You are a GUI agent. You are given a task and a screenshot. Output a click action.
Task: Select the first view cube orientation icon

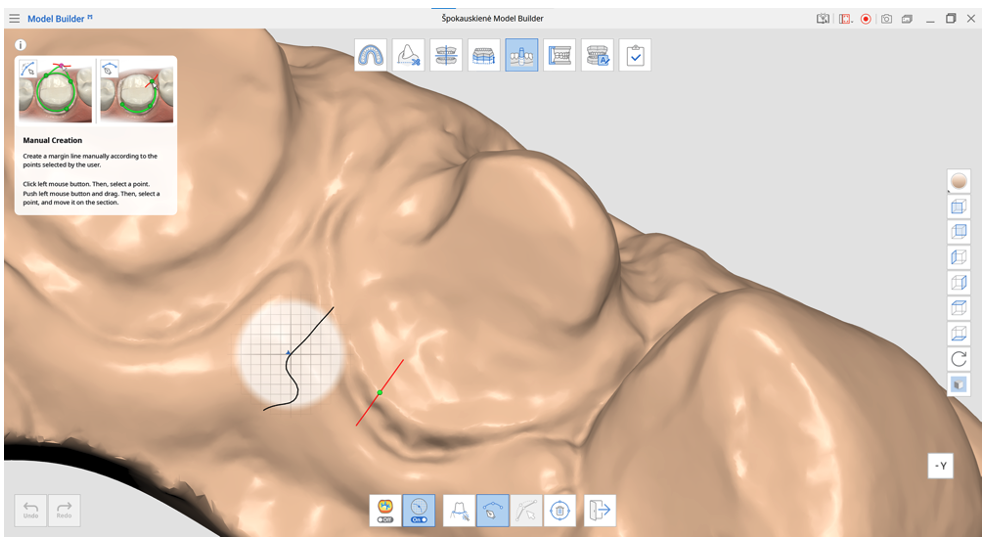959,207
